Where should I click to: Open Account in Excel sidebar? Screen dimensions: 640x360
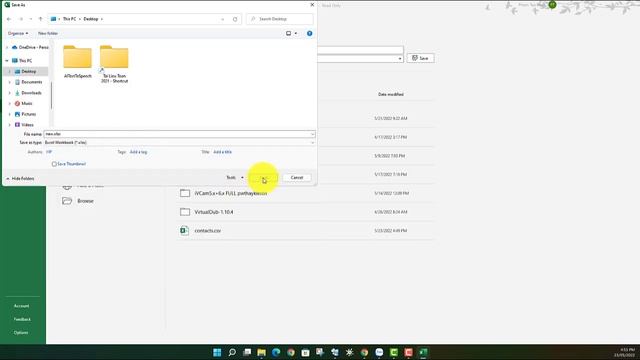pos(21,306)
